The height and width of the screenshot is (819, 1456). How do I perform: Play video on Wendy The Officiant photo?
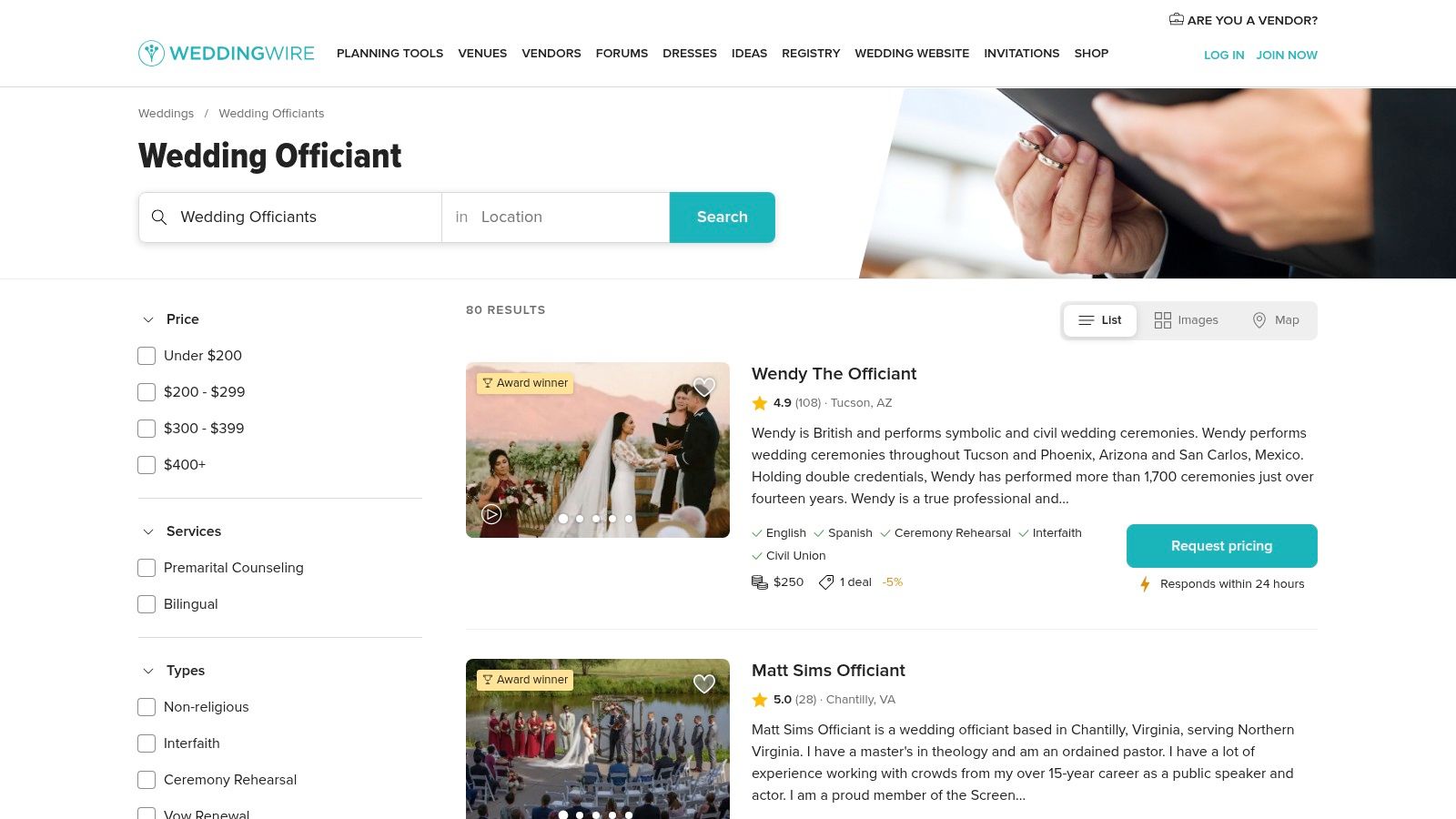(x=491, y=514)
